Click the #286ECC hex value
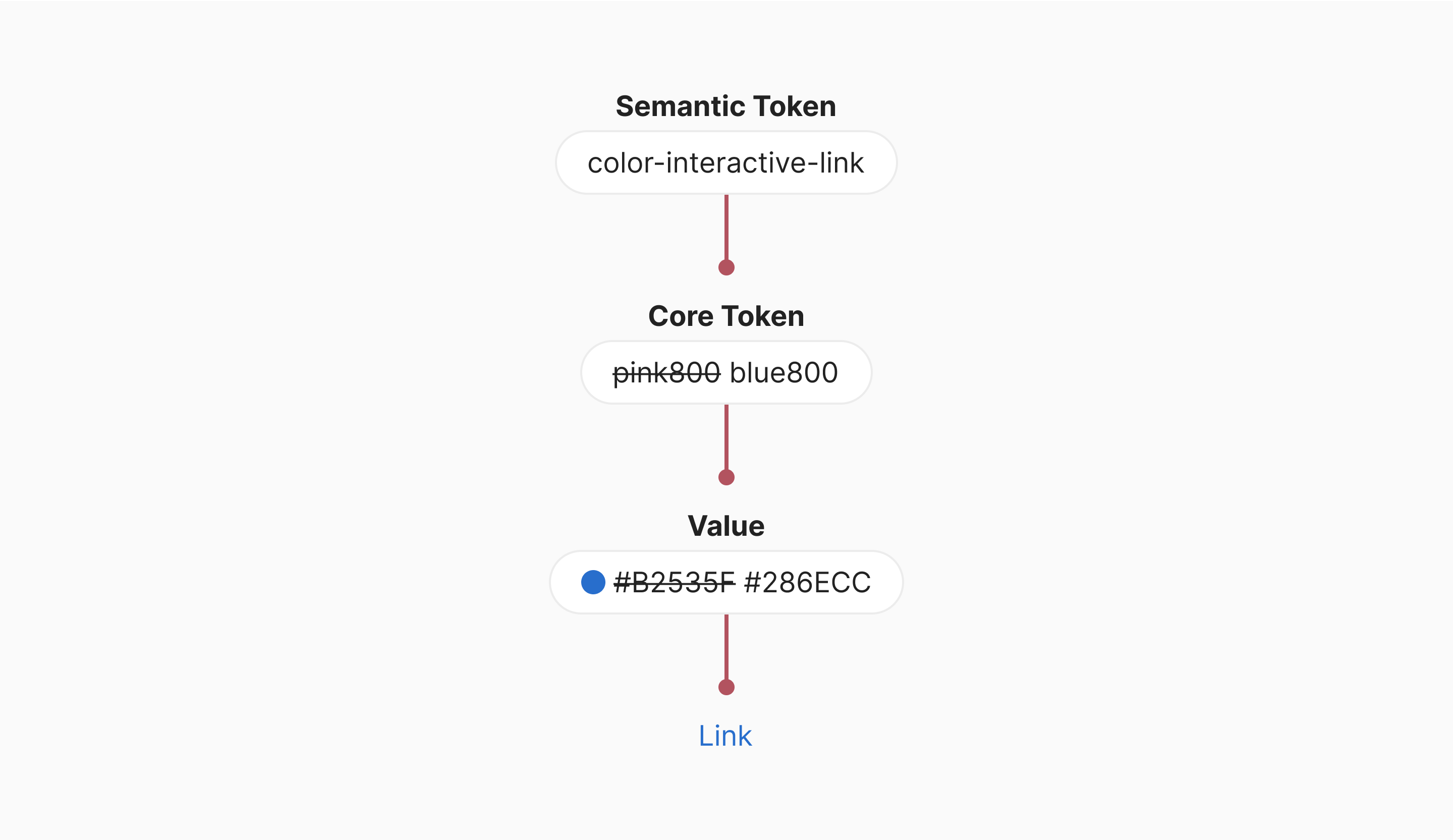1453x840 pixels. [807, 582]
